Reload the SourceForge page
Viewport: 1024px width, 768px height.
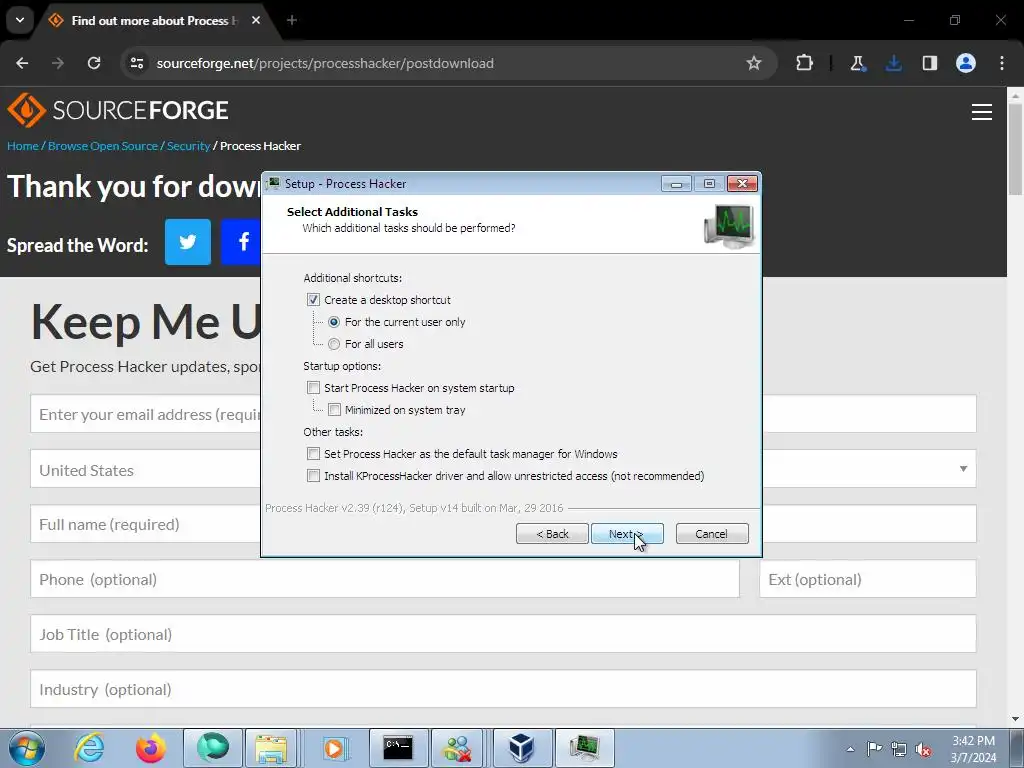(94, 63)
